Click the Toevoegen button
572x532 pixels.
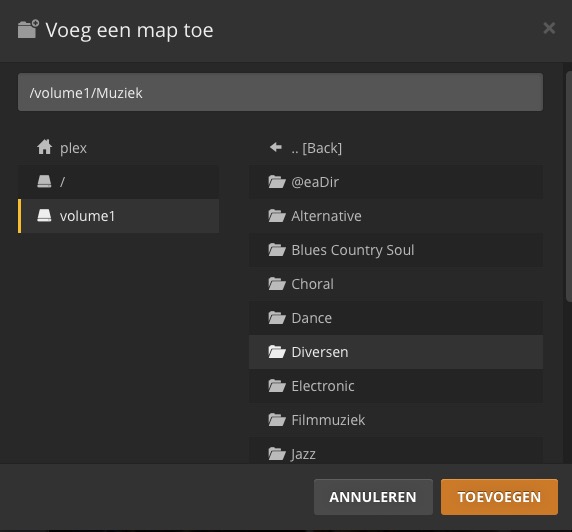tap(499, 497)
